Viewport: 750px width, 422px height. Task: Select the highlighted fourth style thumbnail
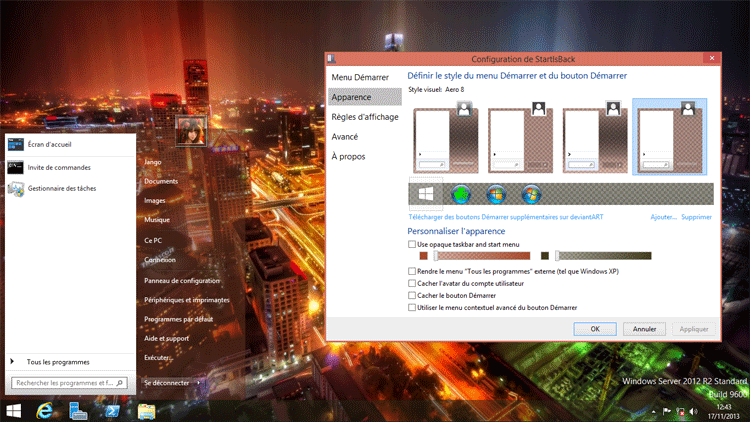click(670, 137)
